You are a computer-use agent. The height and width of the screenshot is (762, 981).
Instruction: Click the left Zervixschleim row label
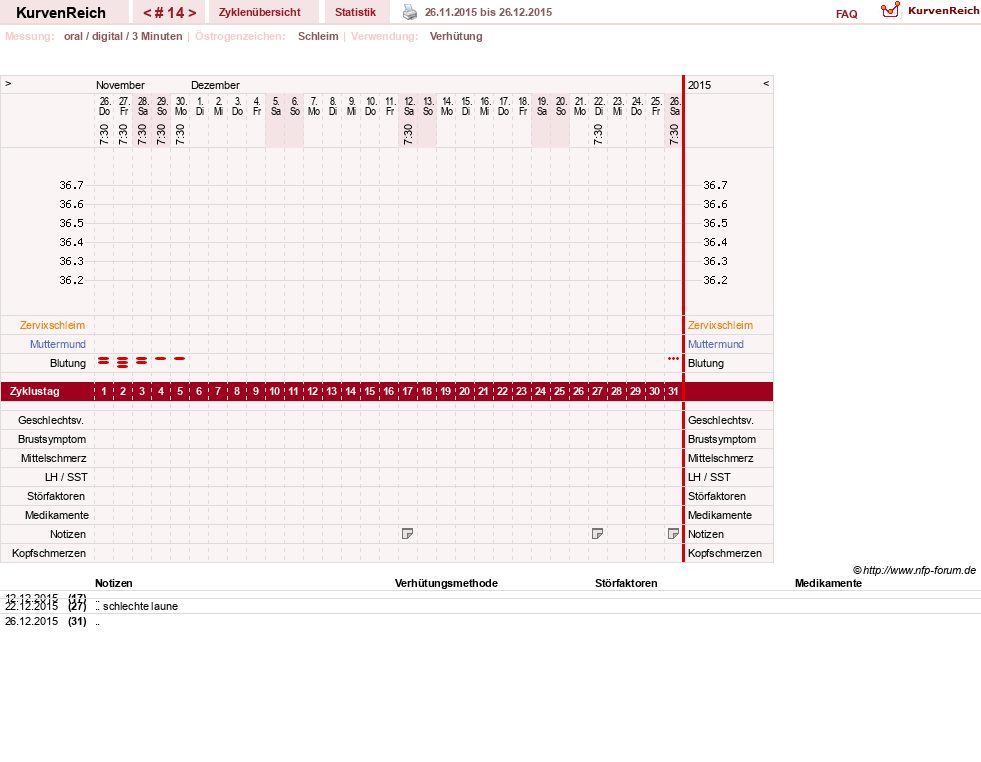click(53, 325)
